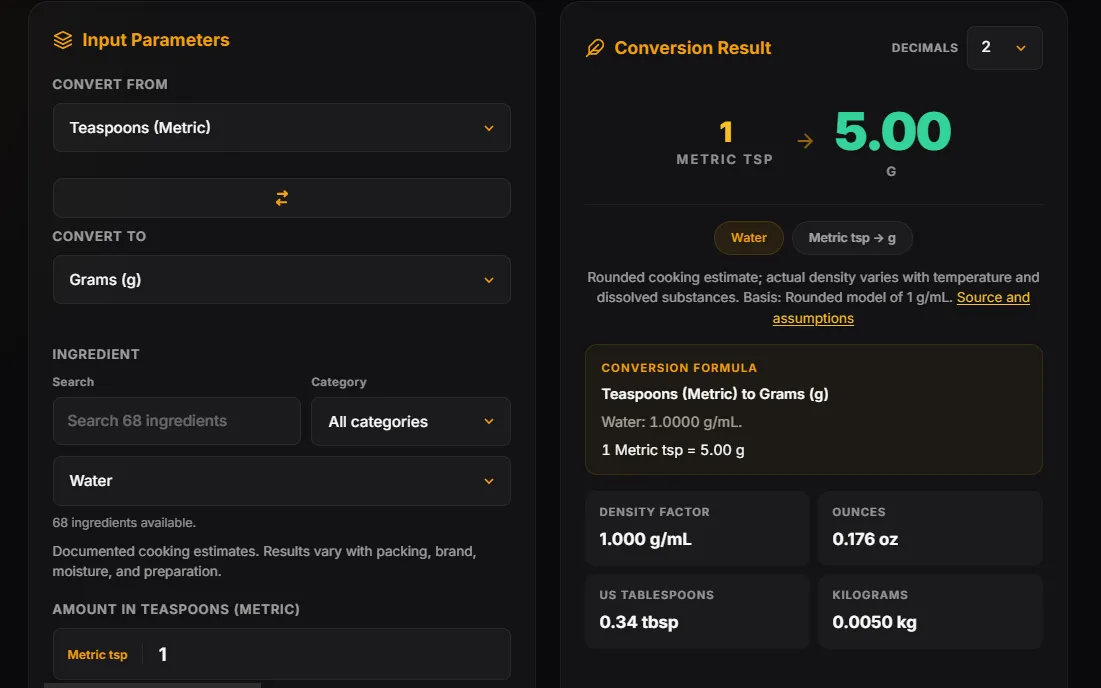Click the text Water: 1.0000 g/mL.
This screenshot has width=1101, height=688.
tap(672, 422)
